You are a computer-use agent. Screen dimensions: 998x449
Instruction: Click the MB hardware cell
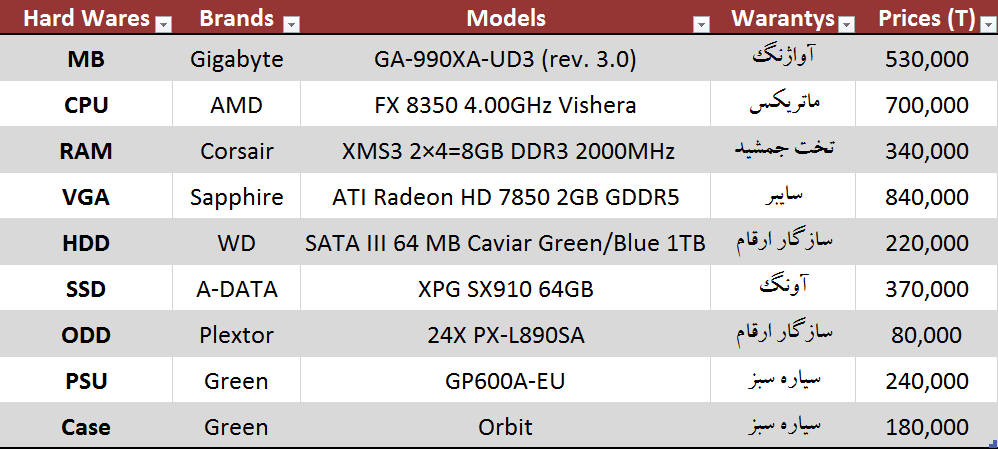tap(86, 60)
